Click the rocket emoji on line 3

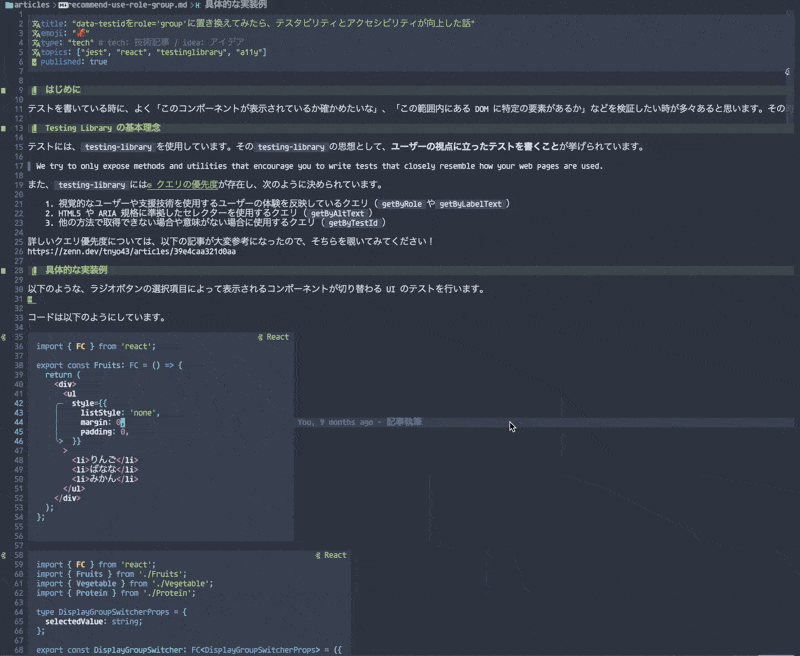[81, 33]
